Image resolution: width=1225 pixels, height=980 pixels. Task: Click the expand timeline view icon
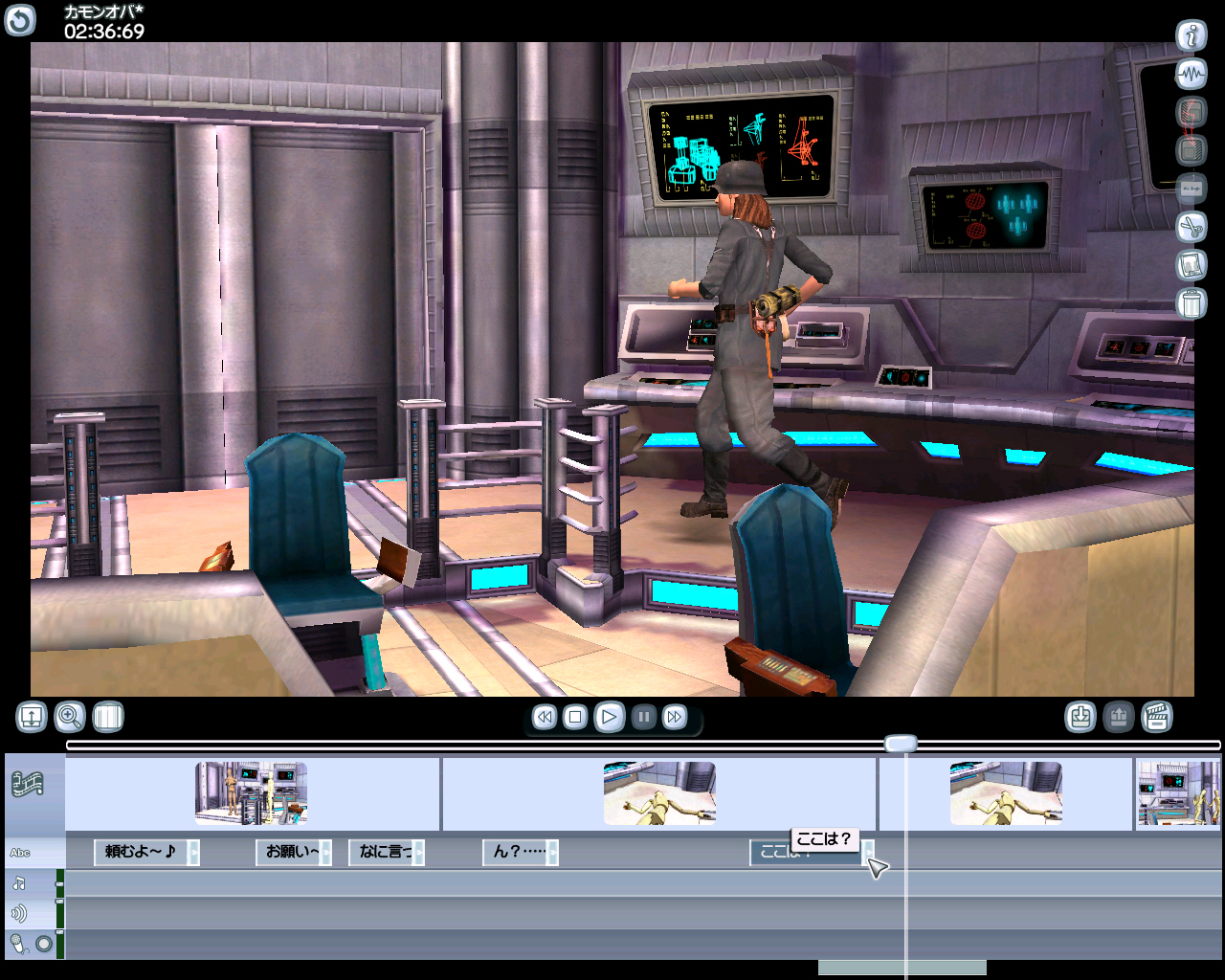pyautogui.click(x=32, y=717)
